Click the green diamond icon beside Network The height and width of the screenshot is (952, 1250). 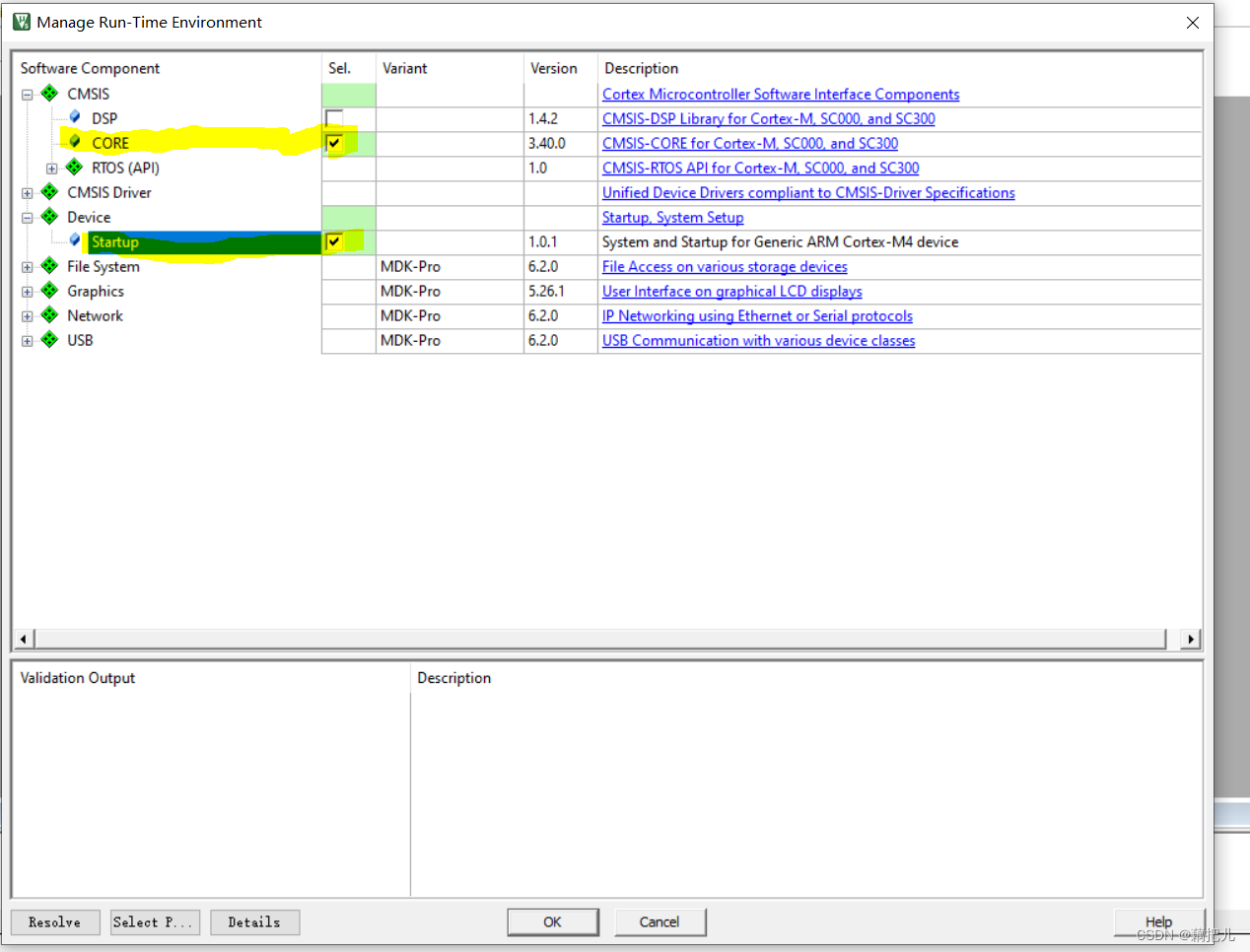click(49, 315)
